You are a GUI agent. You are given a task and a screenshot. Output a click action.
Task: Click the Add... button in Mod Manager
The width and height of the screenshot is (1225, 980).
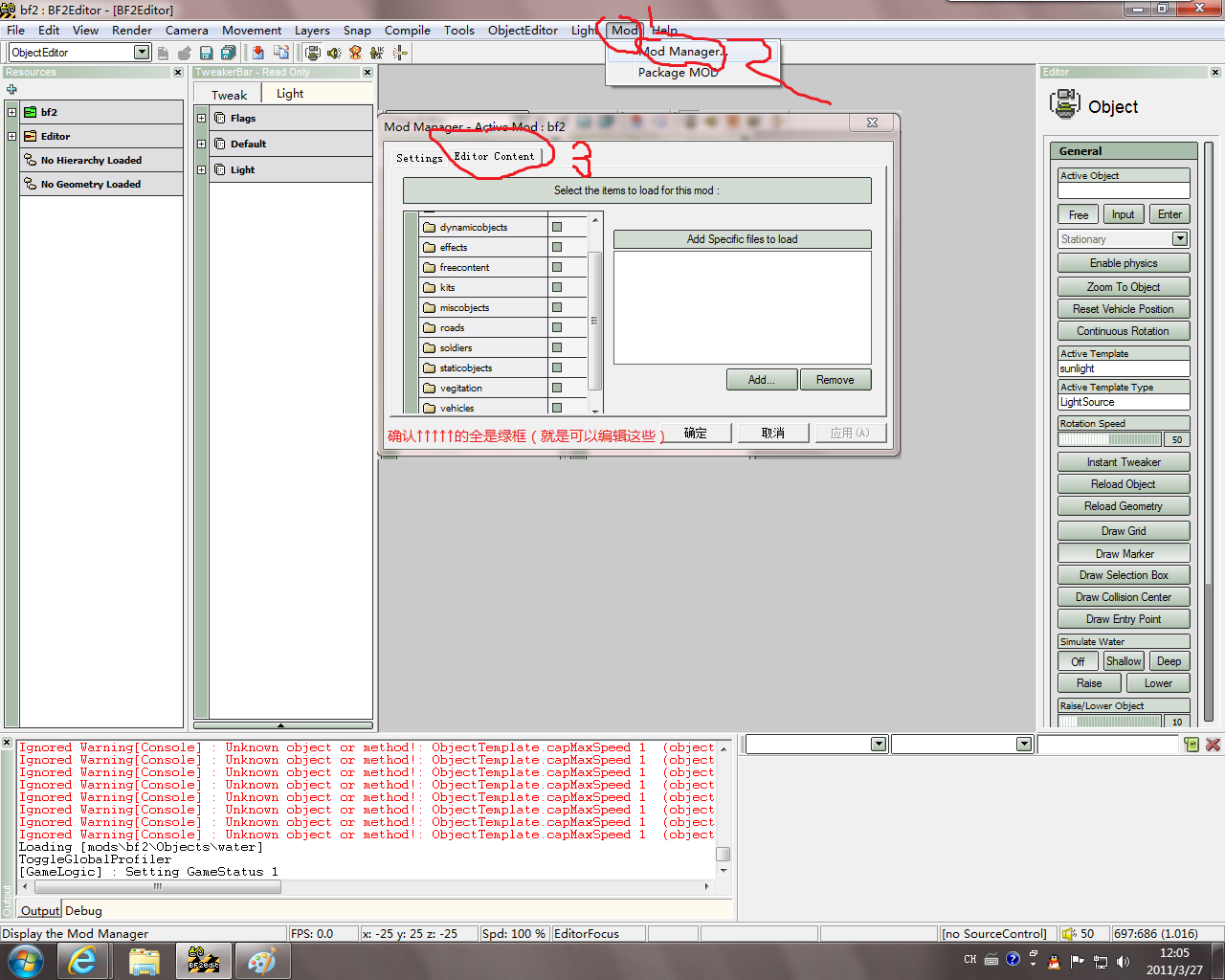763,380
